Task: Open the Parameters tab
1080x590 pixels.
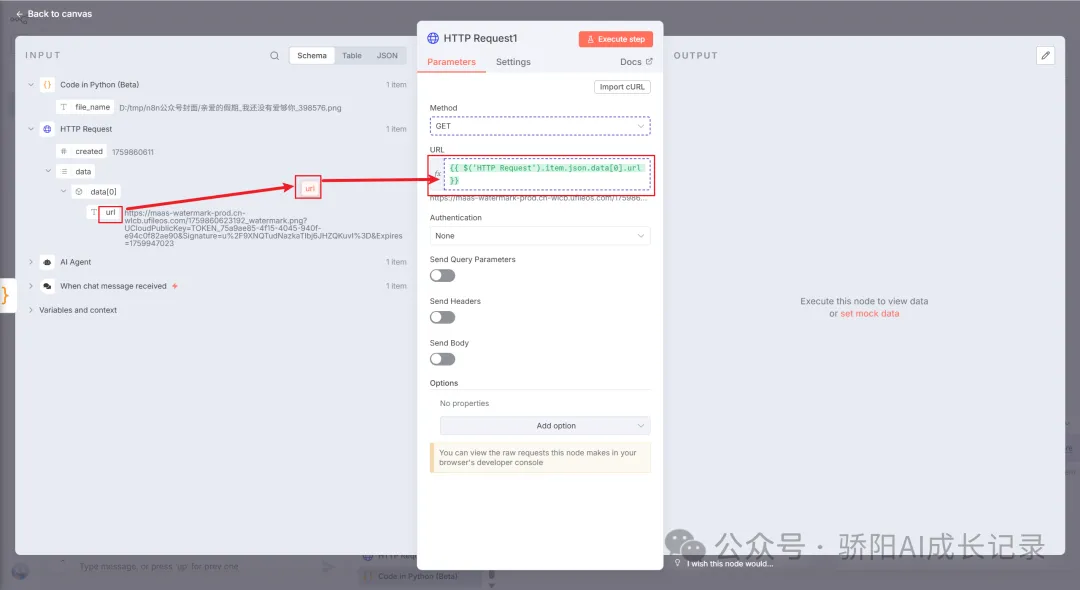Action: tap(451, 62)
